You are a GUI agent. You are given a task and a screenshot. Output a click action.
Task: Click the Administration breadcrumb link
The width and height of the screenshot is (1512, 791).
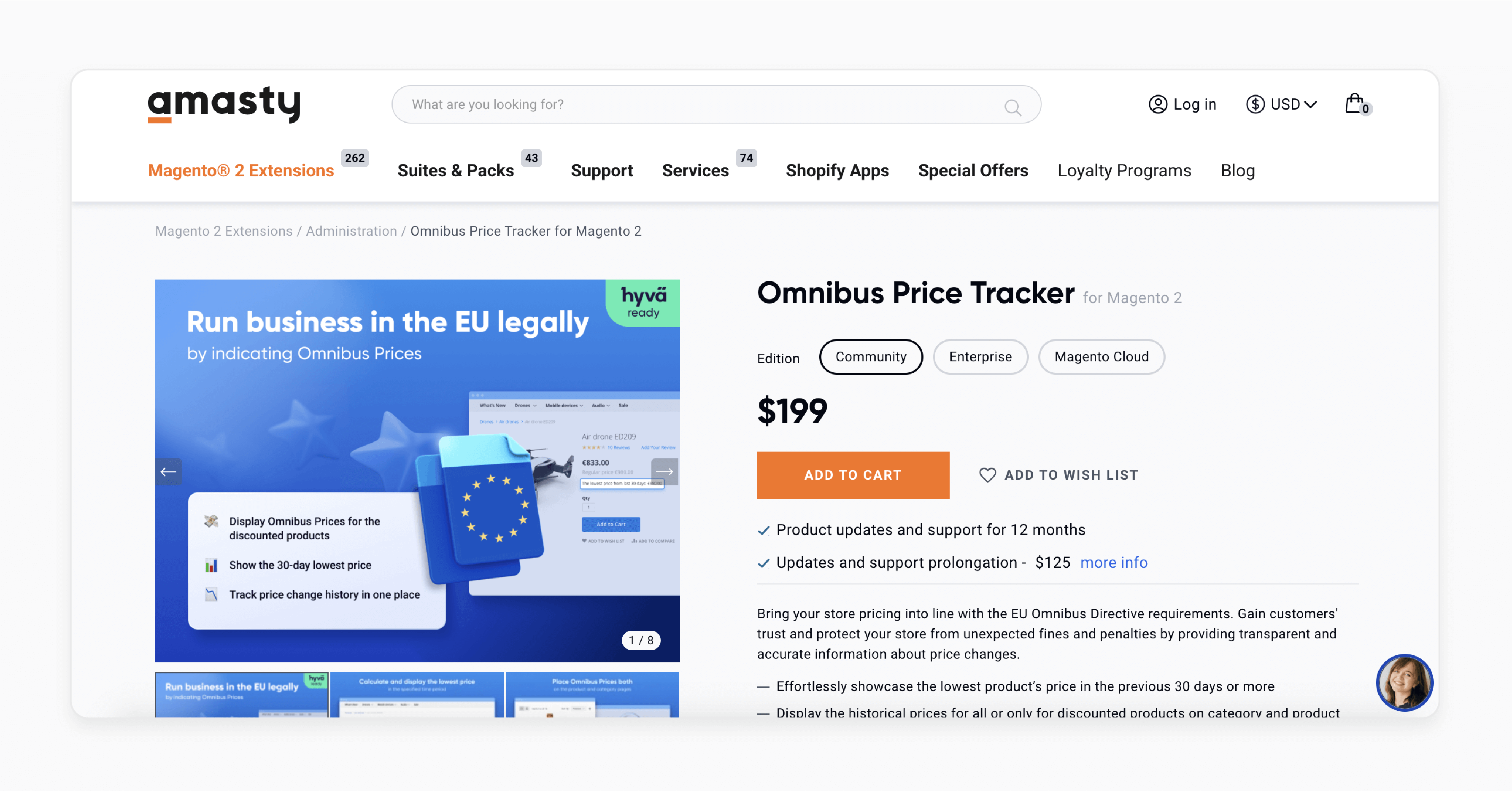[352, 232]
